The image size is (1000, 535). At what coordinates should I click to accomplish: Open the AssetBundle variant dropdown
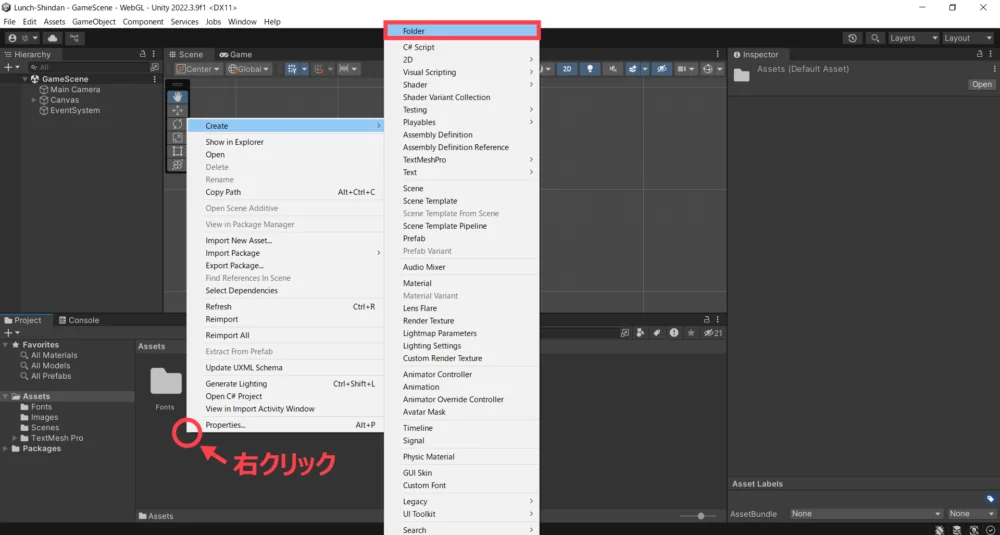pos(971,513)
